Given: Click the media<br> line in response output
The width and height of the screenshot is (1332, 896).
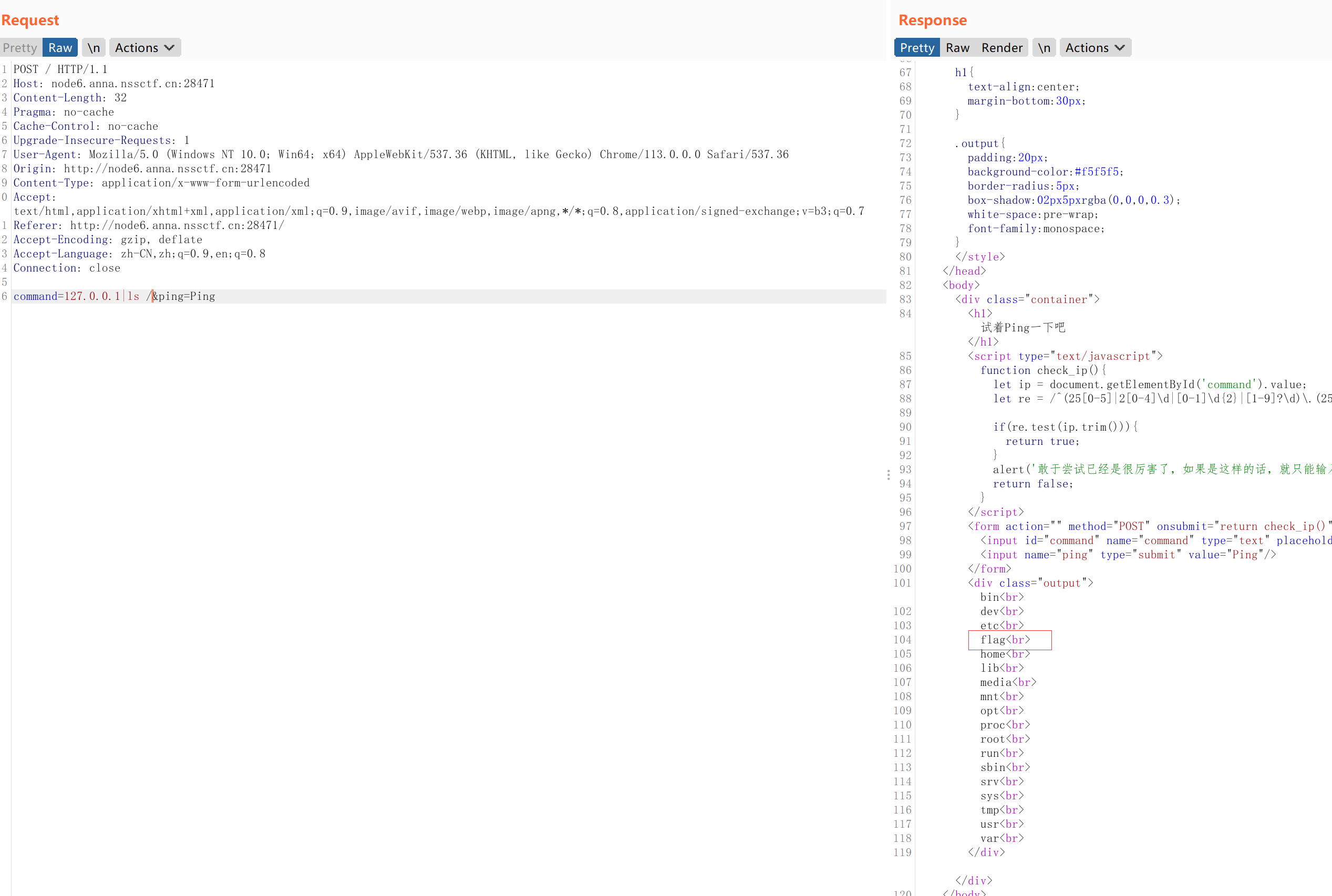Looking at the screenshot, I should point(1008,682).
